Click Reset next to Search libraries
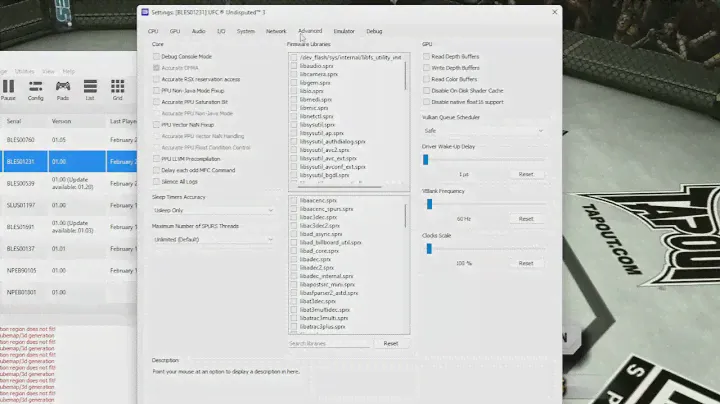 tap(391, 343)
